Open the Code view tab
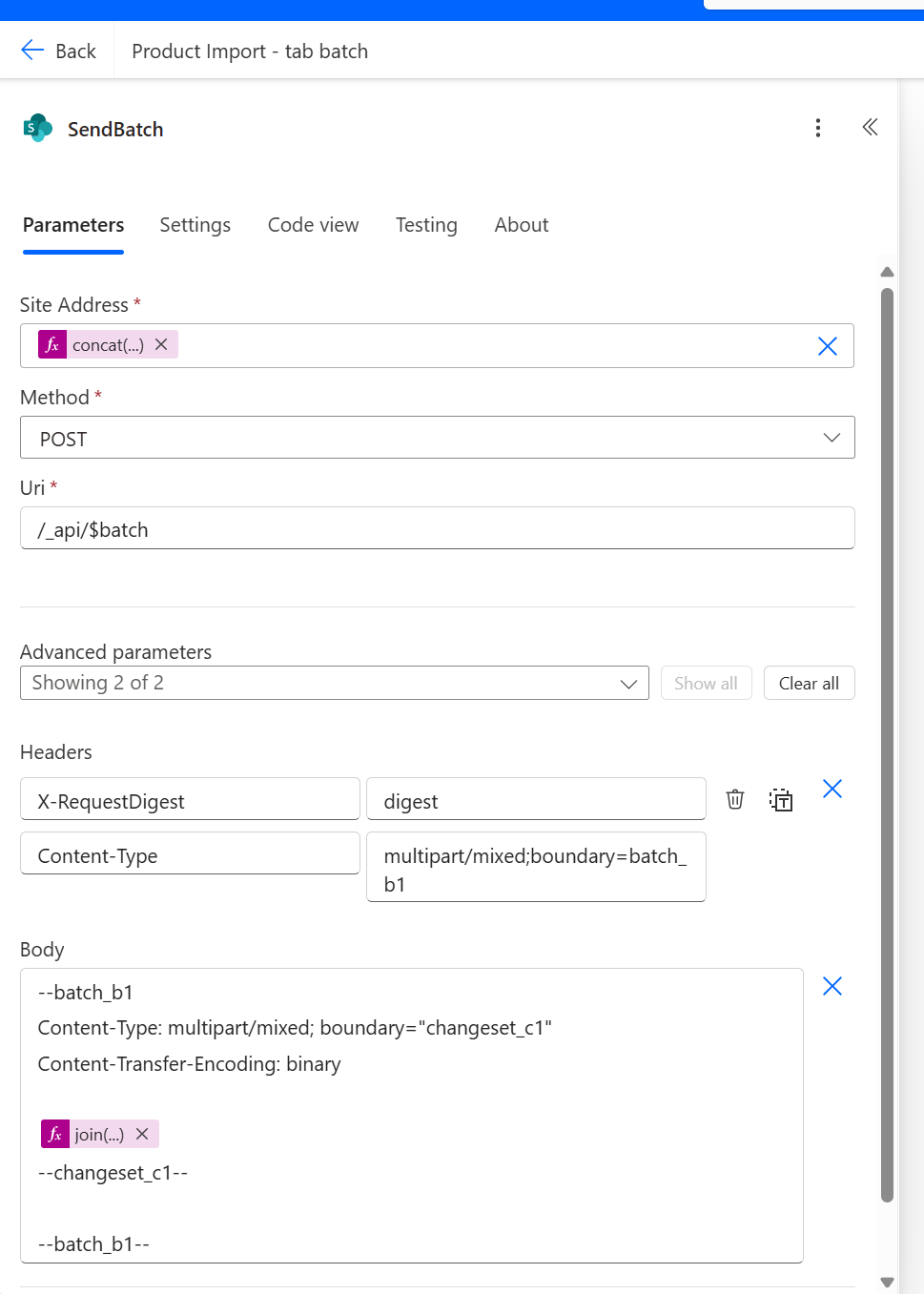924x1294 pixels. tap(313, 225)
